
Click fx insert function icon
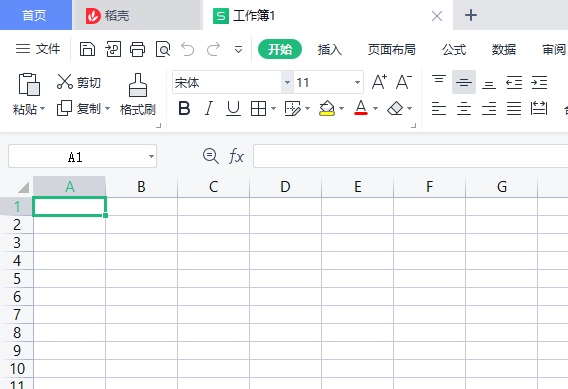coord(236,156)
